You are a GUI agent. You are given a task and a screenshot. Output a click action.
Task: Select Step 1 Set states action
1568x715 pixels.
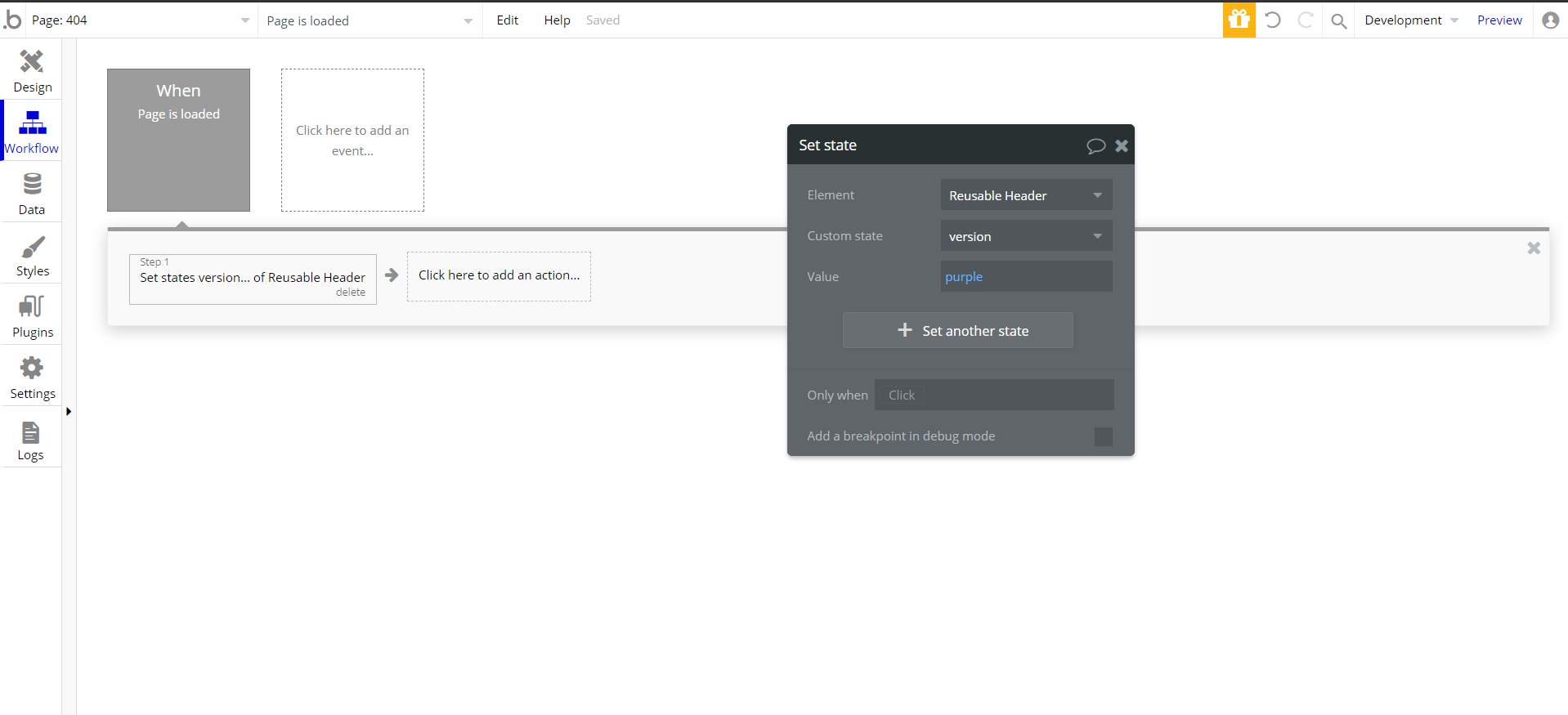pos(253,279)
